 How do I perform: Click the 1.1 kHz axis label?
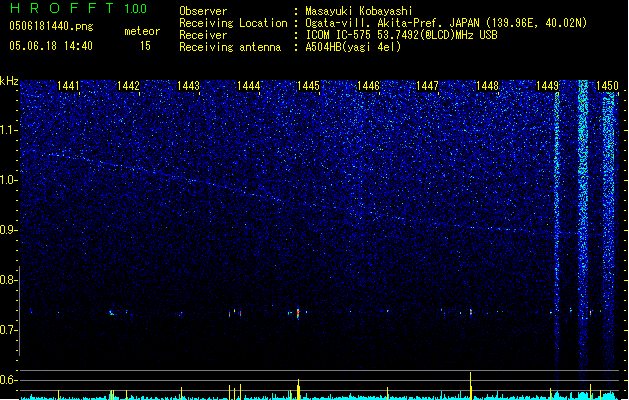tap(8, 130)
